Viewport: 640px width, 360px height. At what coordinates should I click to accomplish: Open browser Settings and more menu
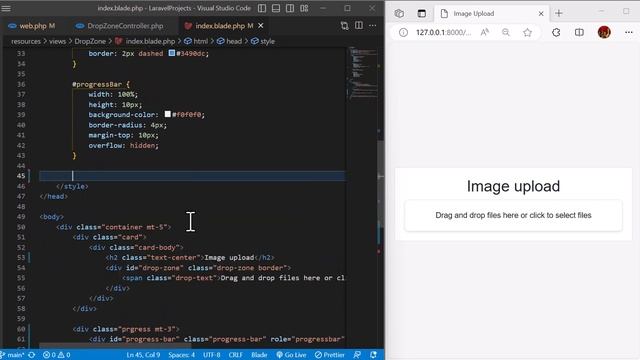[629, 32]
